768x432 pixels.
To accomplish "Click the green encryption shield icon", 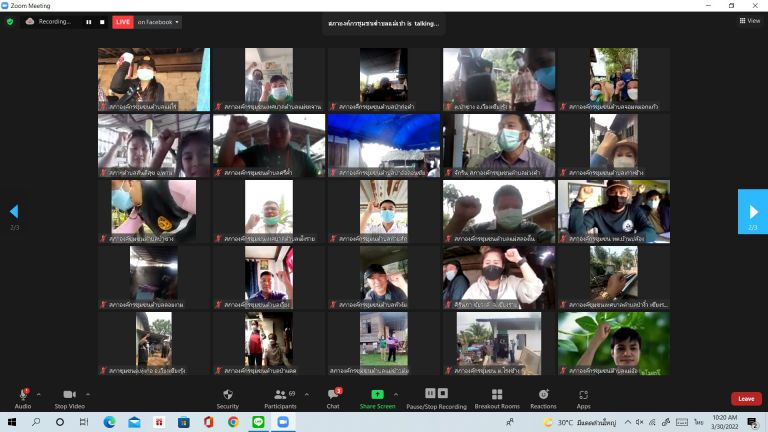I will (x=10, y=22).
